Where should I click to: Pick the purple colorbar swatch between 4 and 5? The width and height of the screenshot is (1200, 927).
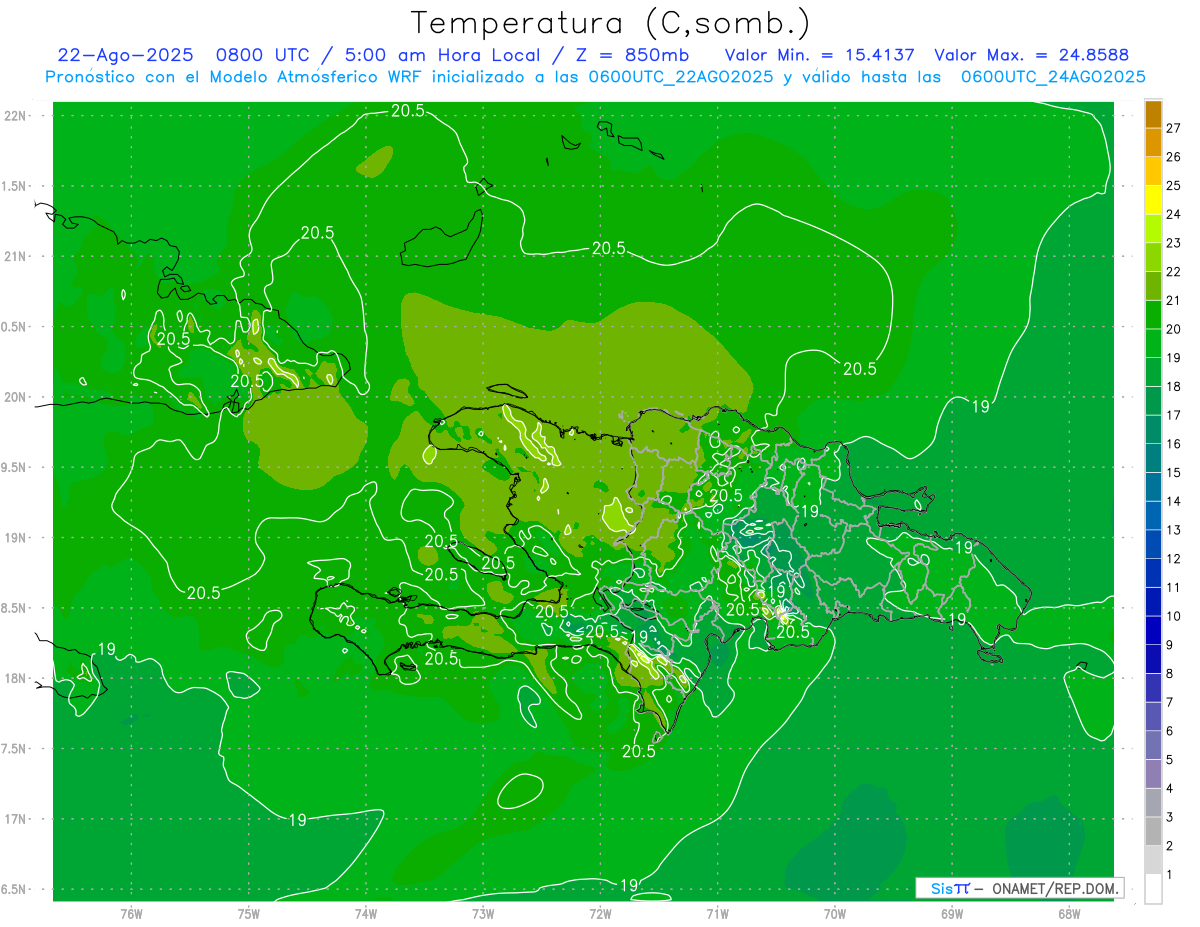(x=1153, y=774)
